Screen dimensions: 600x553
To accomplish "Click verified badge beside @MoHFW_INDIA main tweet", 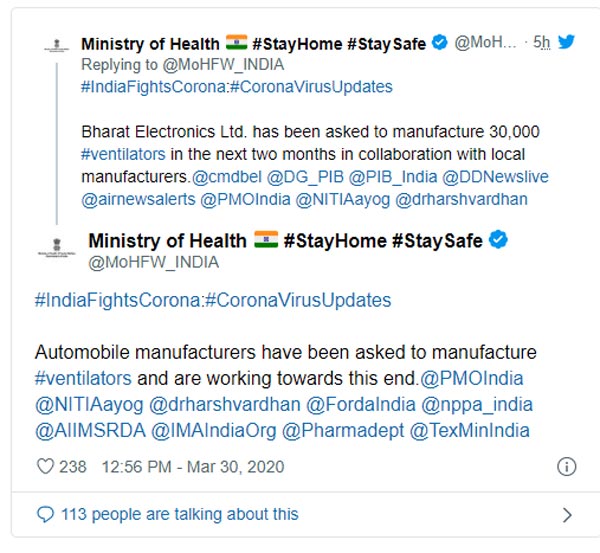I will pos(498,240).
